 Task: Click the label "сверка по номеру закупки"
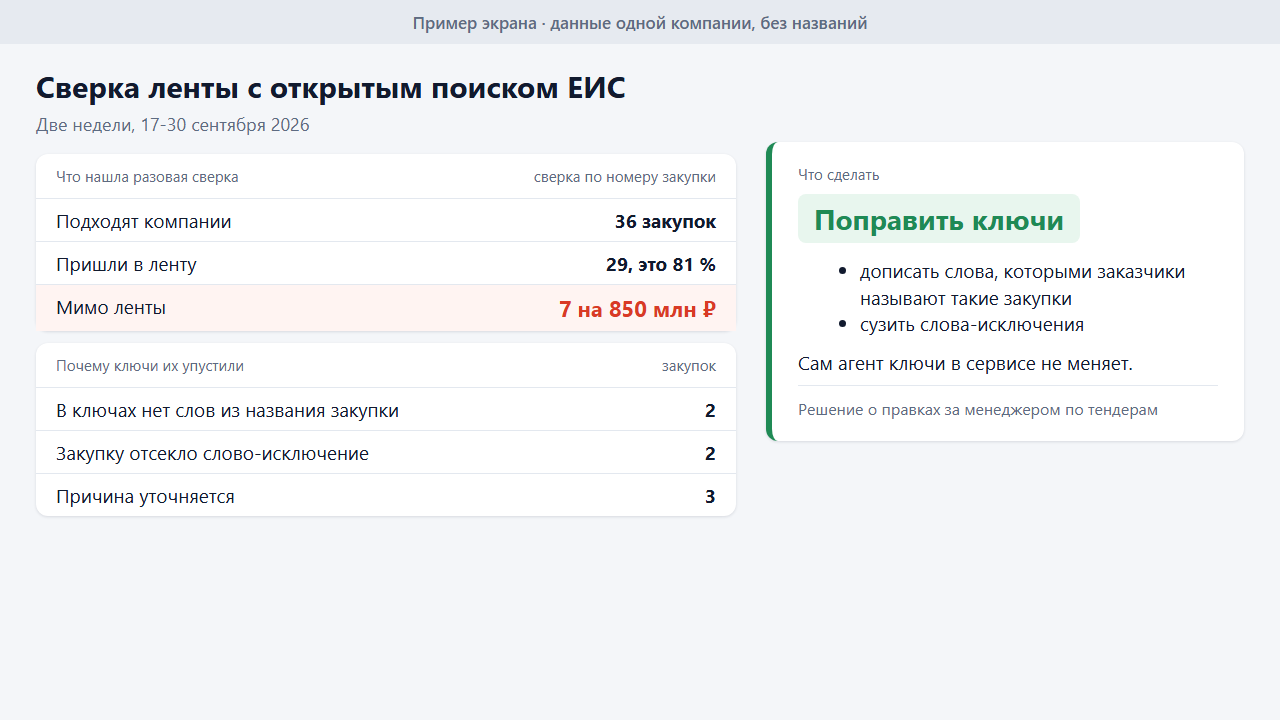pos(625,177)
